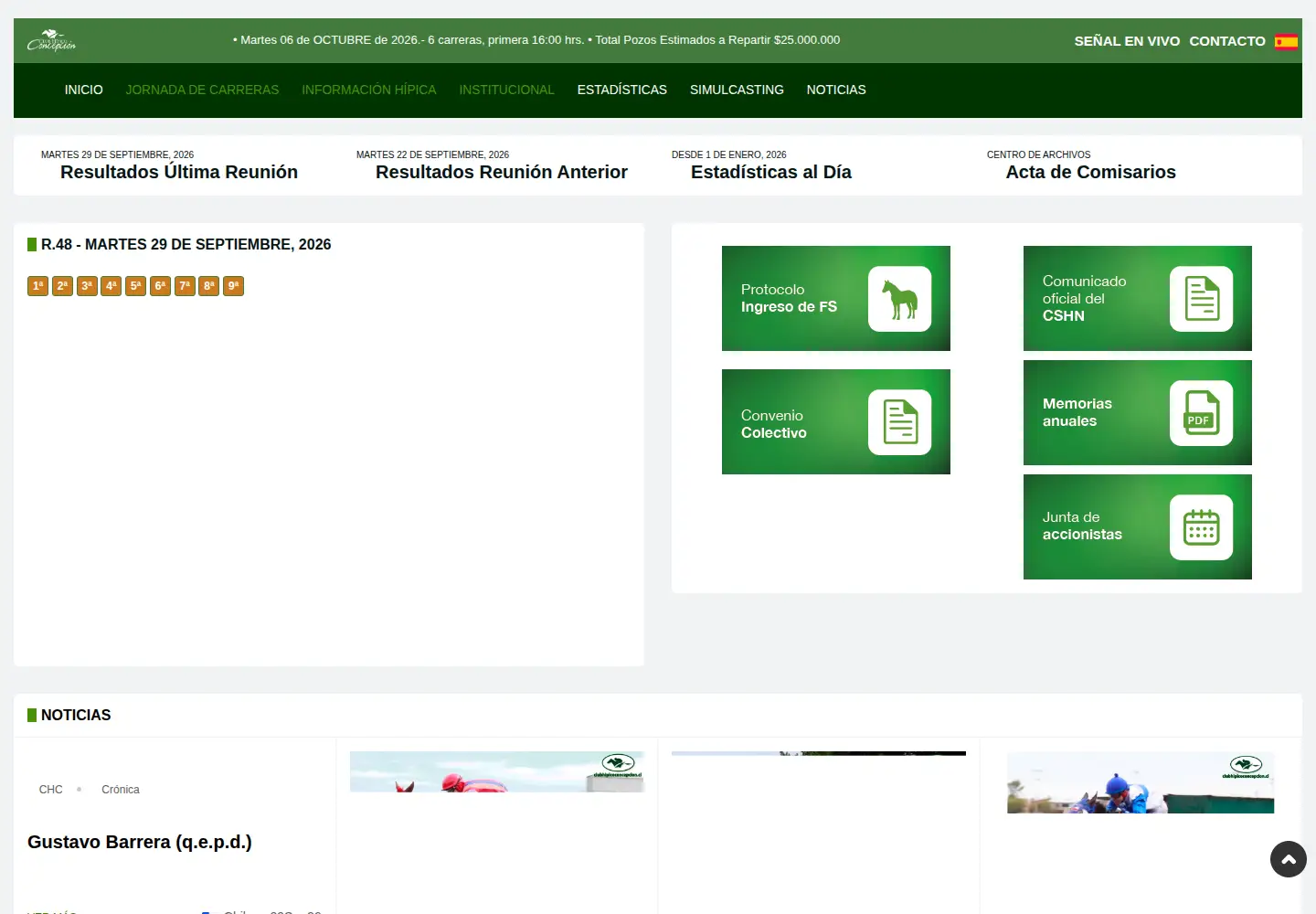Select race 4ª badge
The width and height of the screenshot is (1316, 914).
point(111,286)
